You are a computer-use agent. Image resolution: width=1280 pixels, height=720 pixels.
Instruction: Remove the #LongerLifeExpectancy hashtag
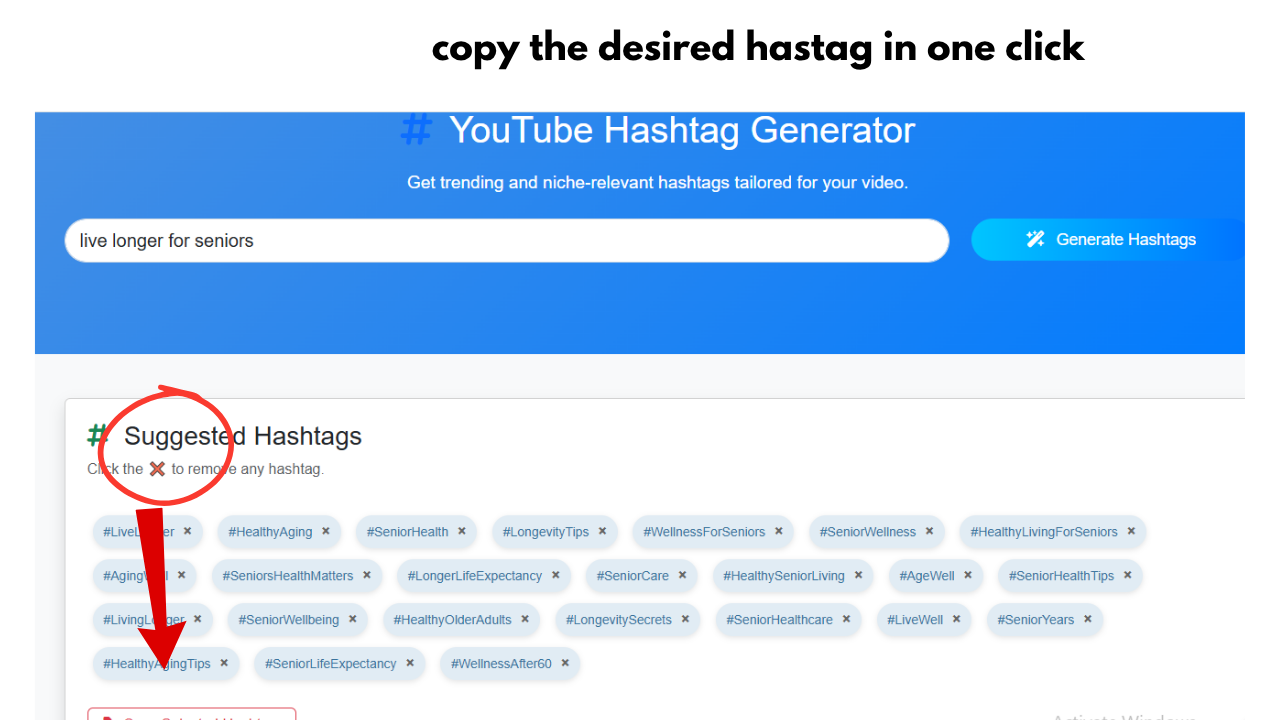(556, 576)
